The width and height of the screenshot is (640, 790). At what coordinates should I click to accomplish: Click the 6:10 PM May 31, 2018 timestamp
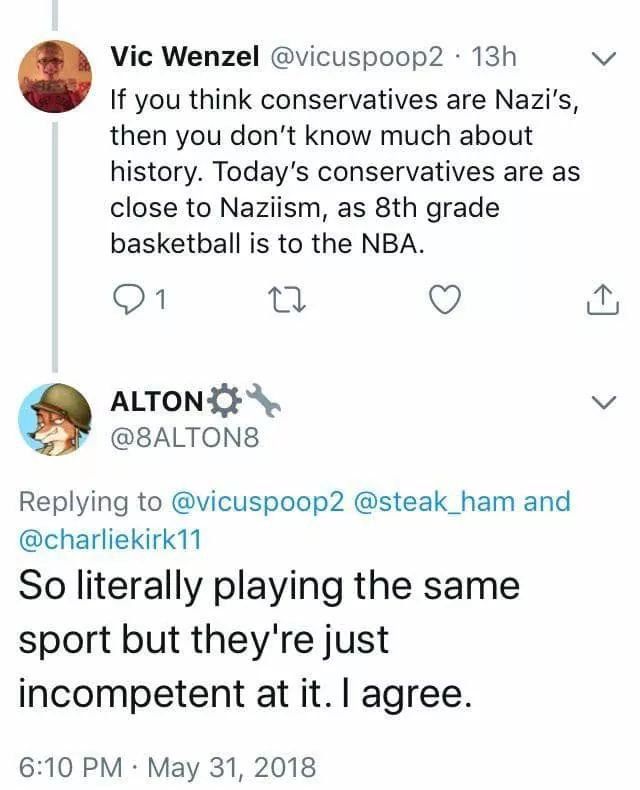166,767
